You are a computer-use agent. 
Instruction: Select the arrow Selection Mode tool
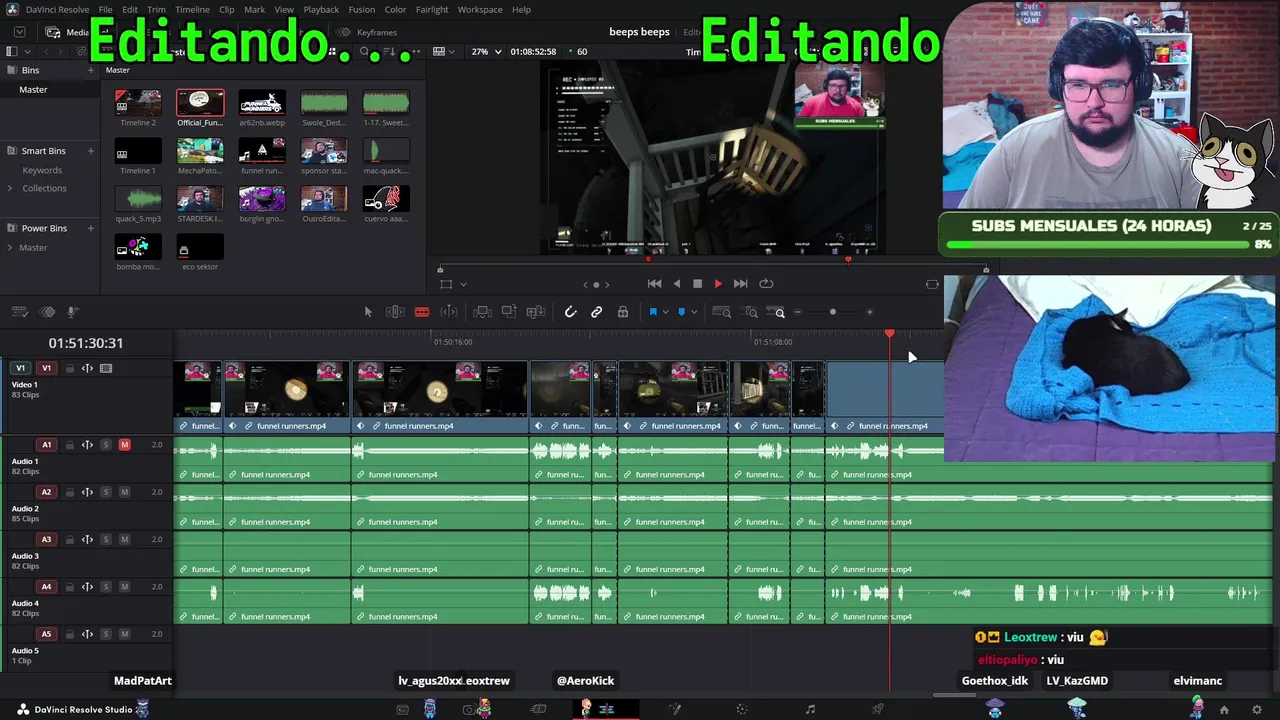(368, 312)
